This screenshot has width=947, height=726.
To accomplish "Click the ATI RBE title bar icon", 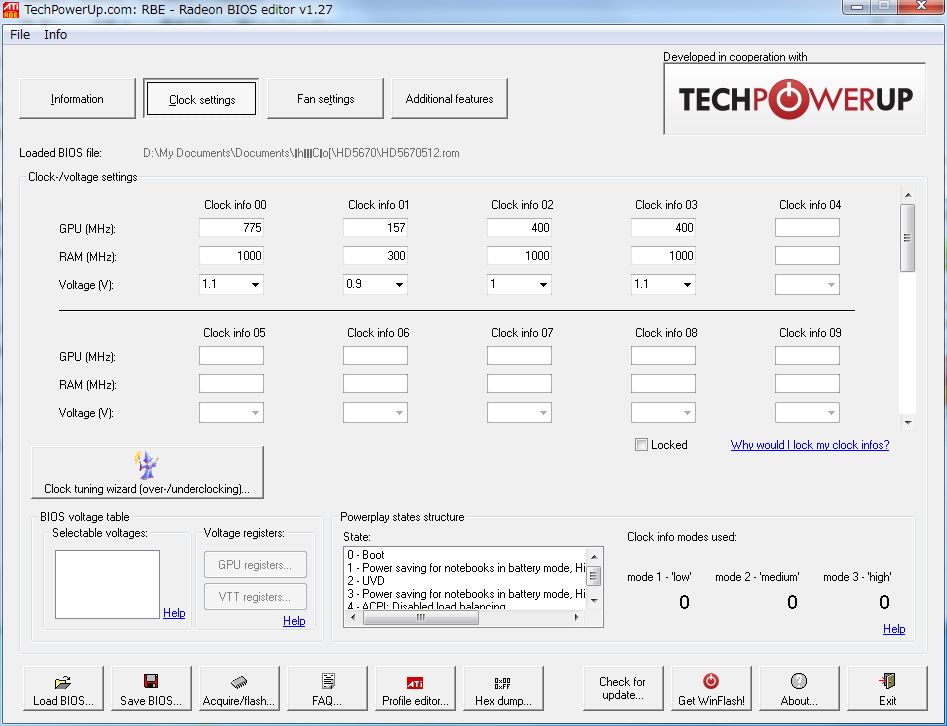I will [x=11, y=9].
